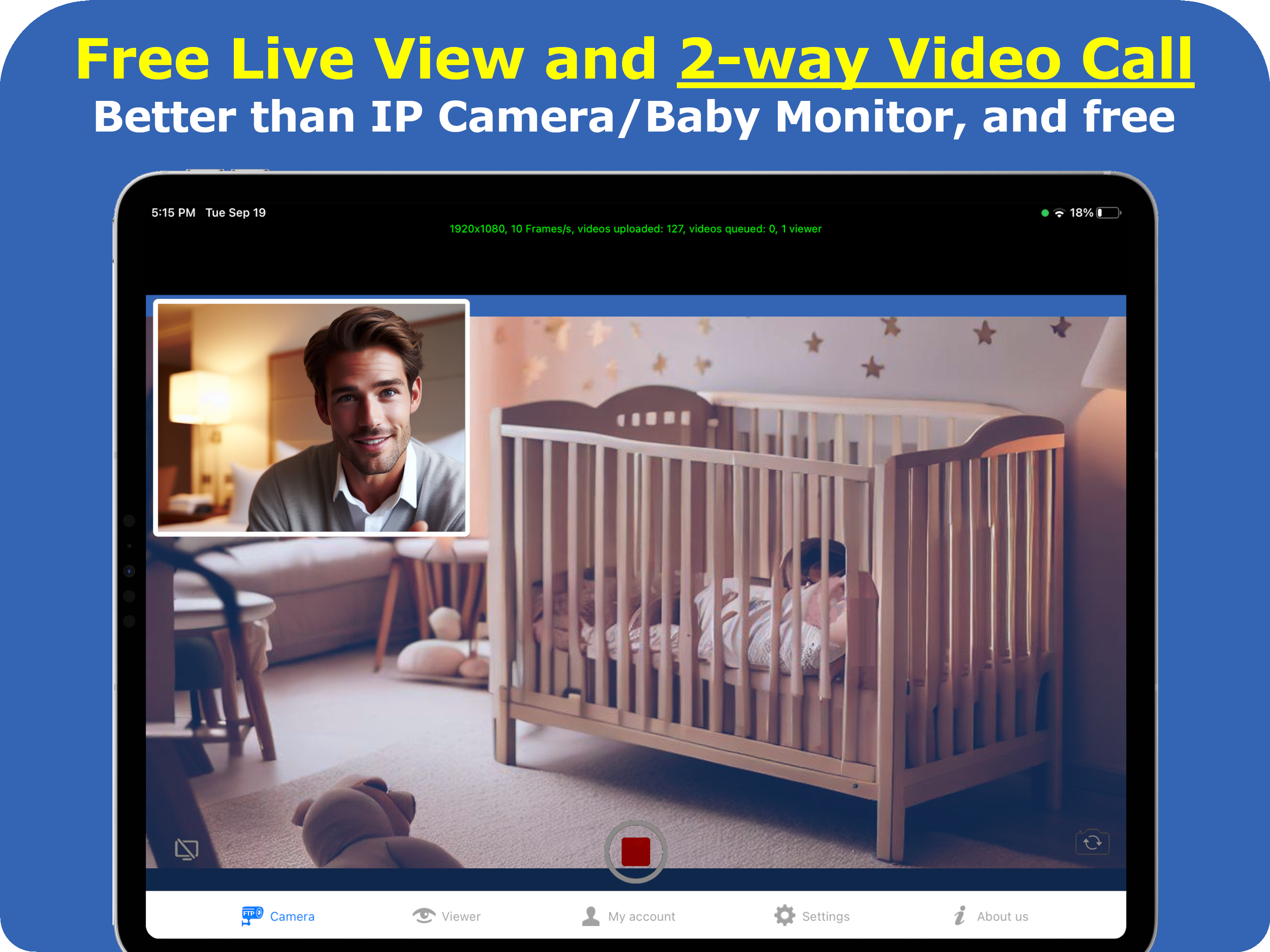Viewport: 1270px width, 952px height.
Task: Flip to the front camera with rotate icon
Action: pos(1092,841)
